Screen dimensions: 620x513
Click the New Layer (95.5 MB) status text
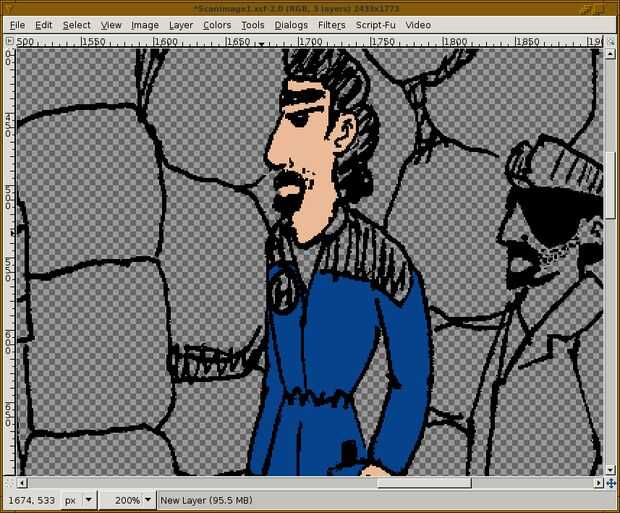206,500
